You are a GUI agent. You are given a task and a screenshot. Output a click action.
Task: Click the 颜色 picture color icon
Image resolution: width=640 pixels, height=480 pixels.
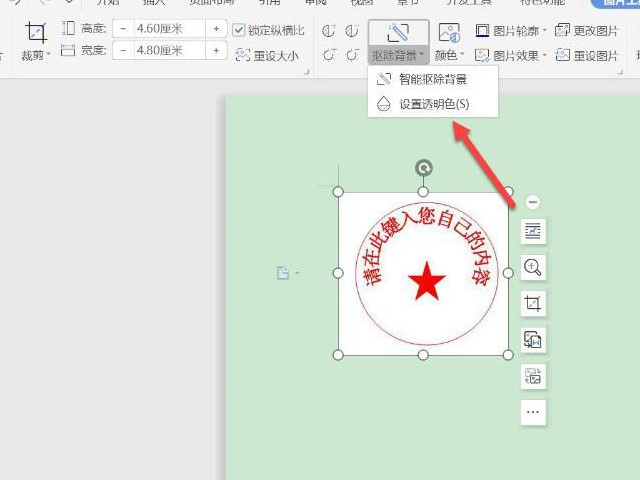pyautogui.click(x=449, y=33)
